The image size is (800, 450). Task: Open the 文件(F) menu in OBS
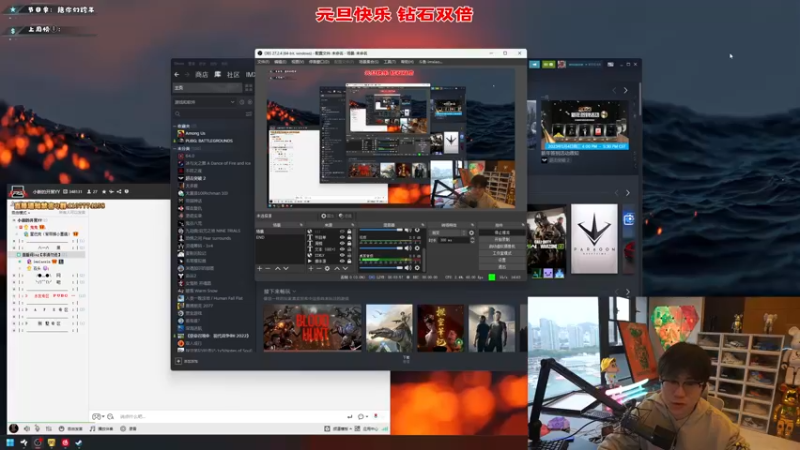(263, 62)
